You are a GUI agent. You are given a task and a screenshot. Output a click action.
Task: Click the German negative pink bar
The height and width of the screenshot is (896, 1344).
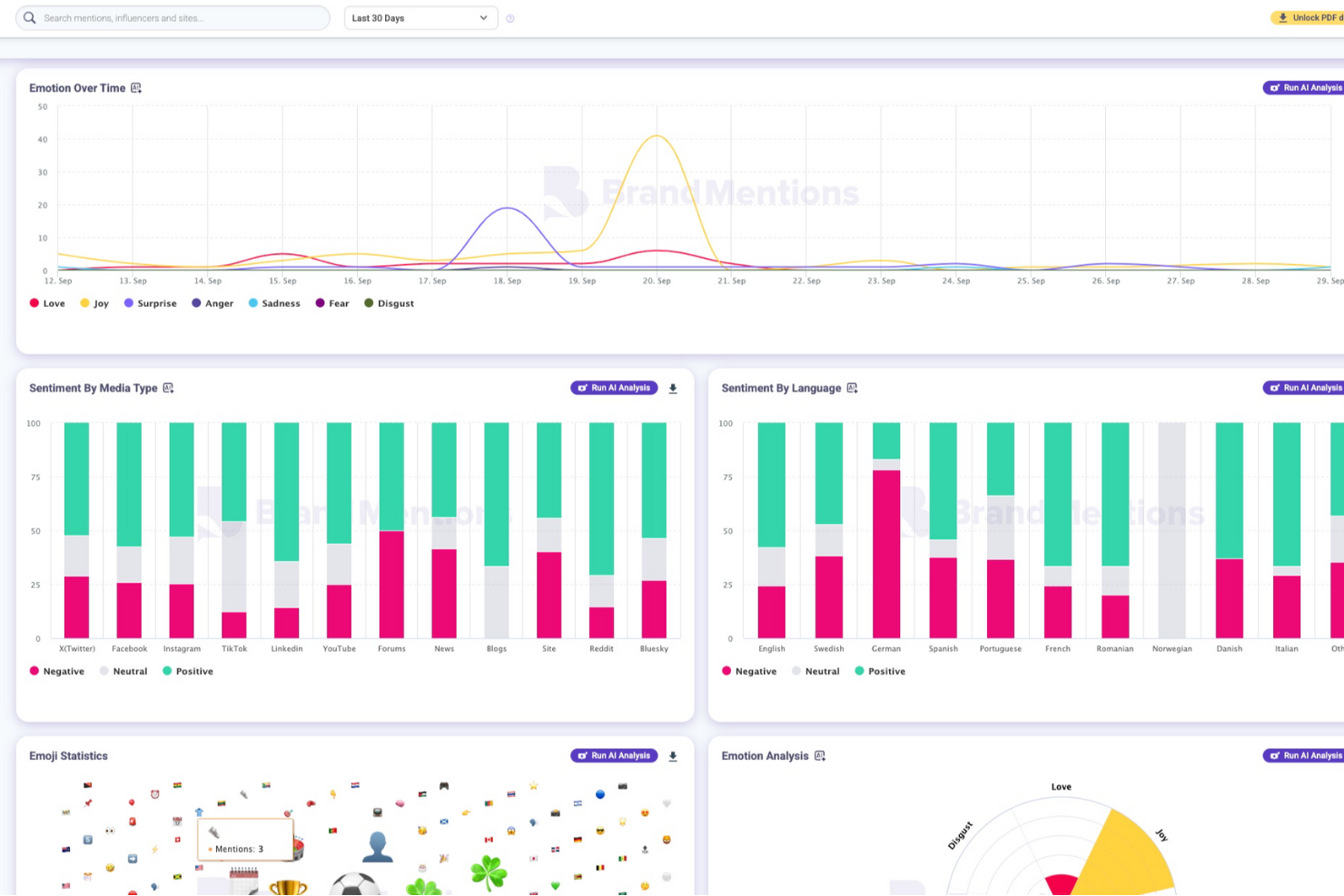tap(886, 554)
